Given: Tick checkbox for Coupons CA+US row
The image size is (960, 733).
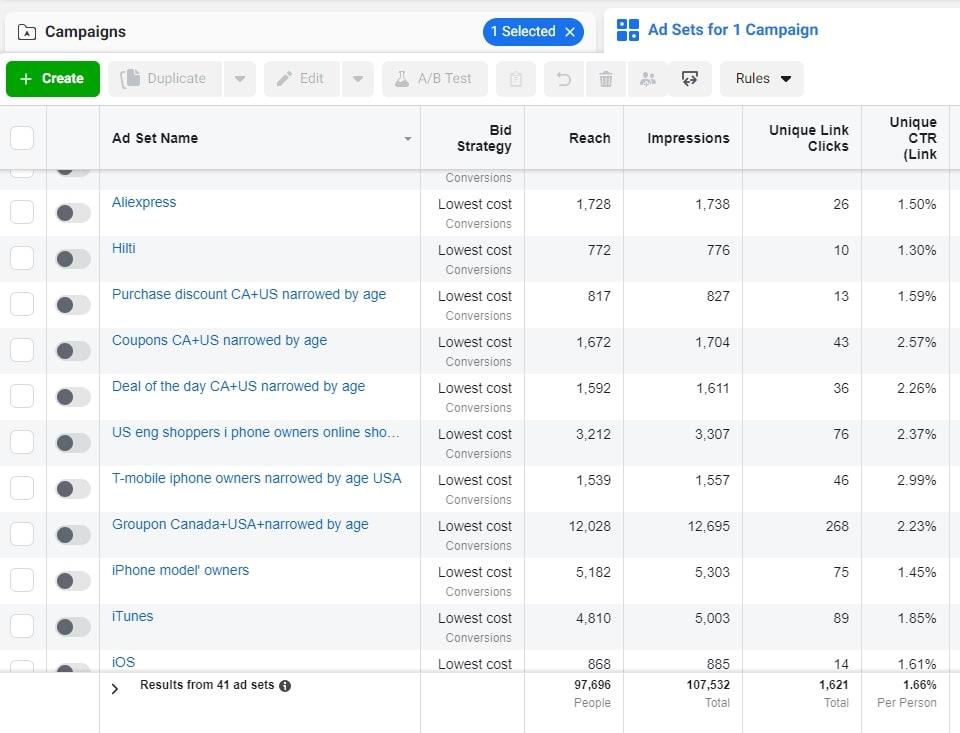Looking at the screenshot, I should tap(22, 350).
